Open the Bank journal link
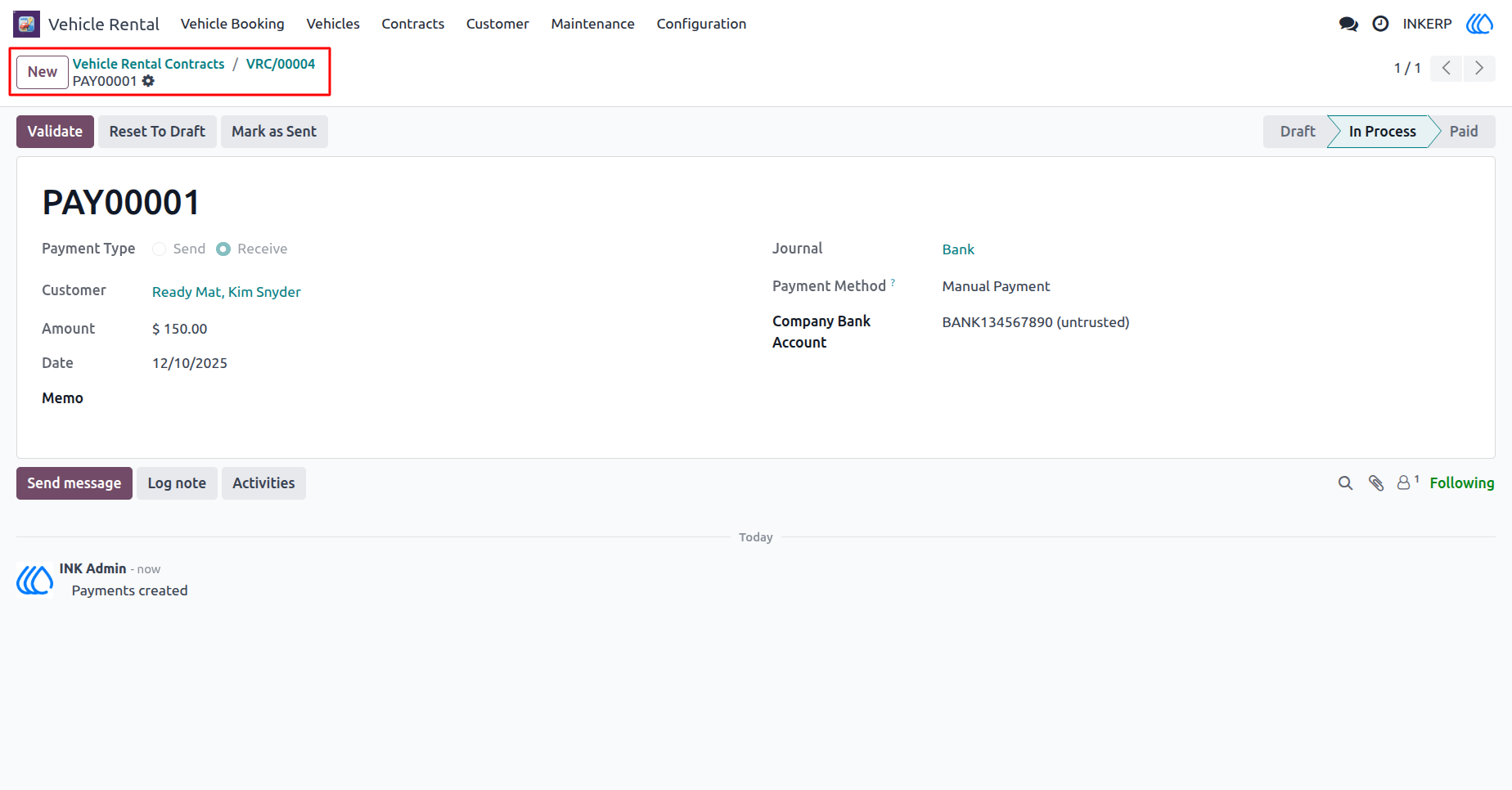1512x790 pixels. tap(958, 249)
